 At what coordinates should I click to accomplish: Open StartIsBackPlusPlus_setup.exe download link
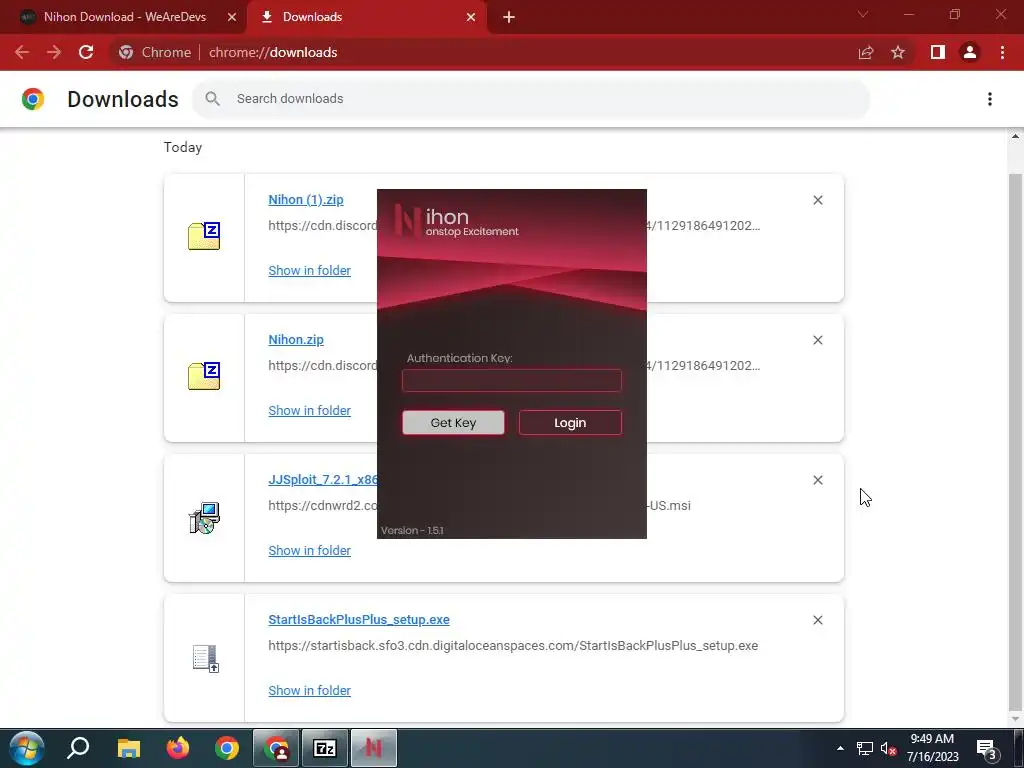point(359,619)
